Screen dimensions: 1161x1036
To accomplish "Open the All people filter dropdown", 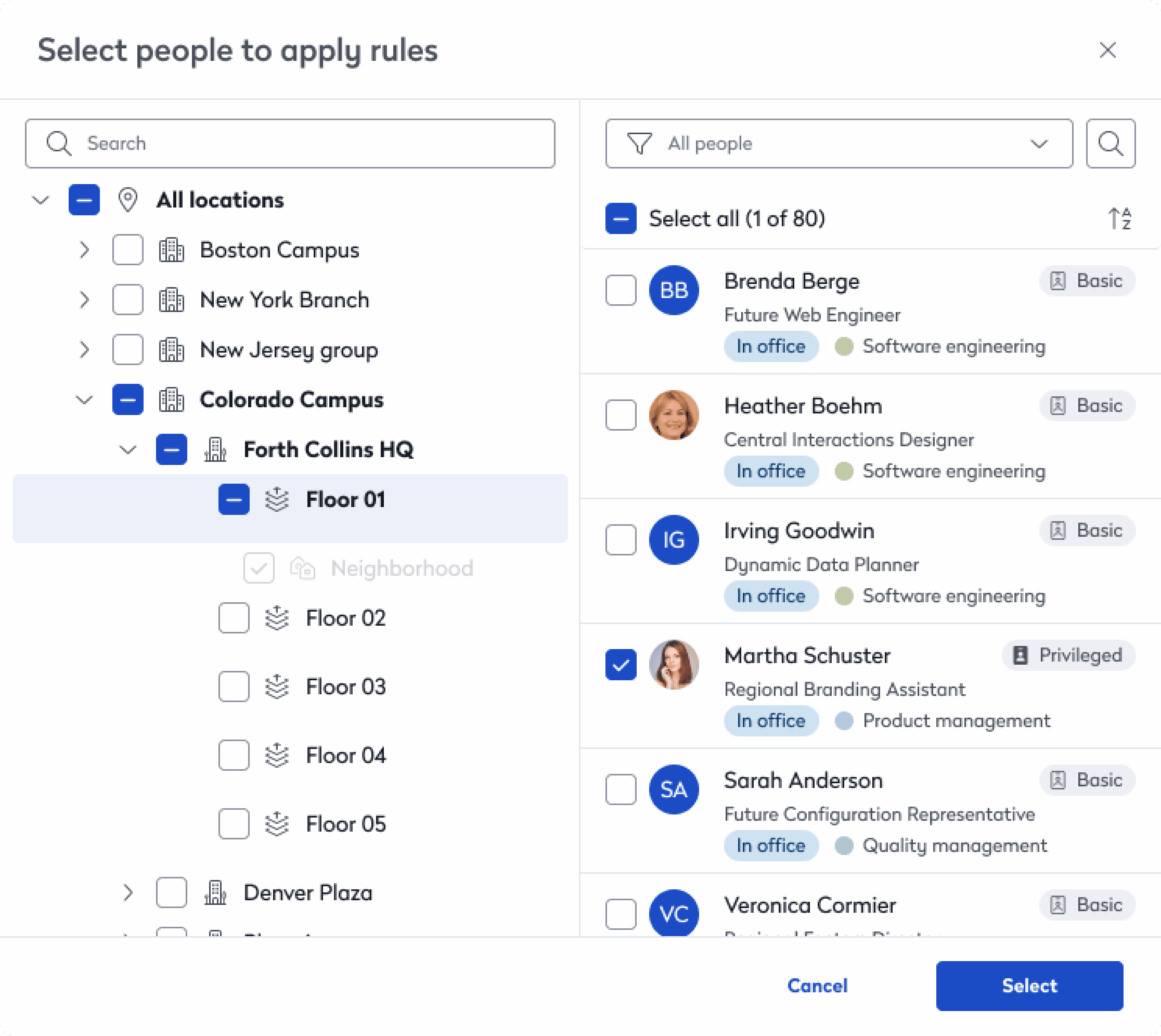I will (x=839, y=144).
